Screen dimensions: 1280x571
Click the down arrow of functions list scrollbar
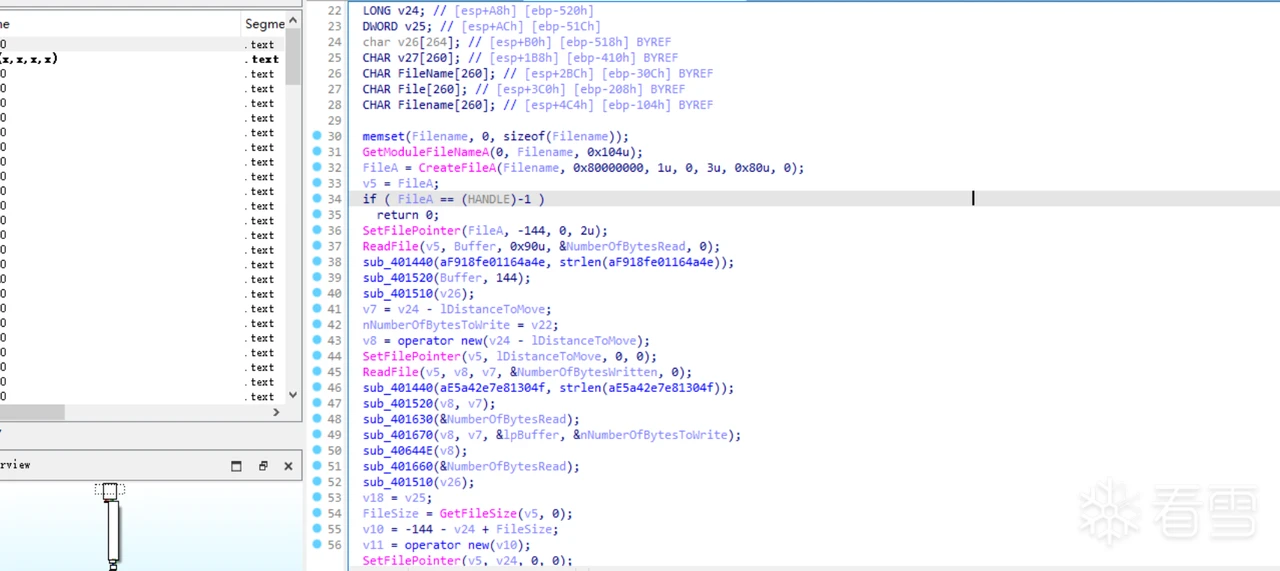293,396
